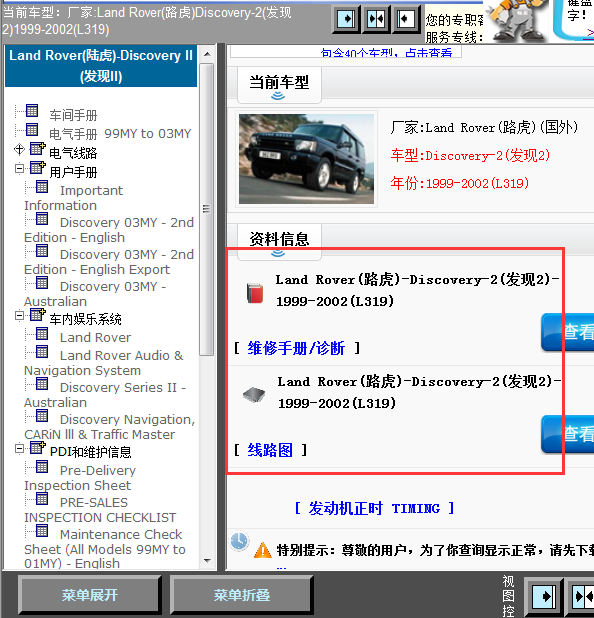Collapse the PDI和维护信息 tree node
Viewport: 594px width, 618px height.
click(x=19, y=449)
